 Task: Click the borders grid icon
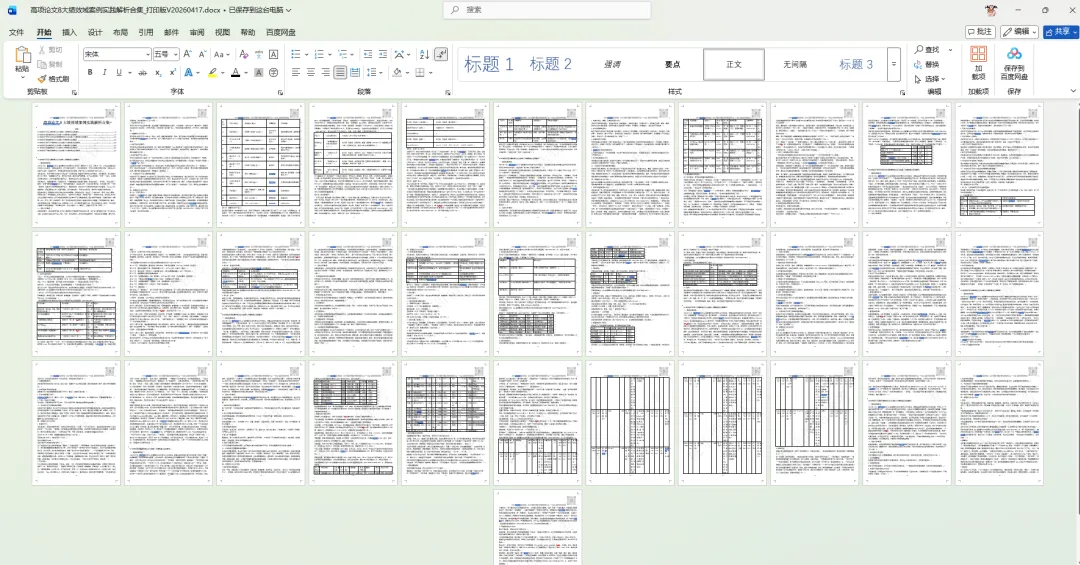pyautogui.click(x=419, y=72)
